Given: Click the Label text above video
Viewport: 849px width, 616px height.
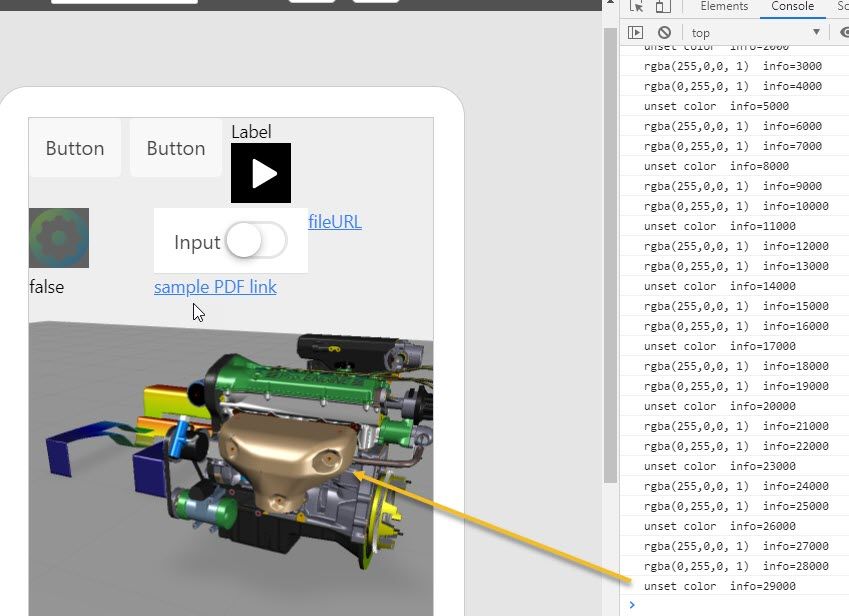Looking at the screenshot, I should tap(251, 132).
